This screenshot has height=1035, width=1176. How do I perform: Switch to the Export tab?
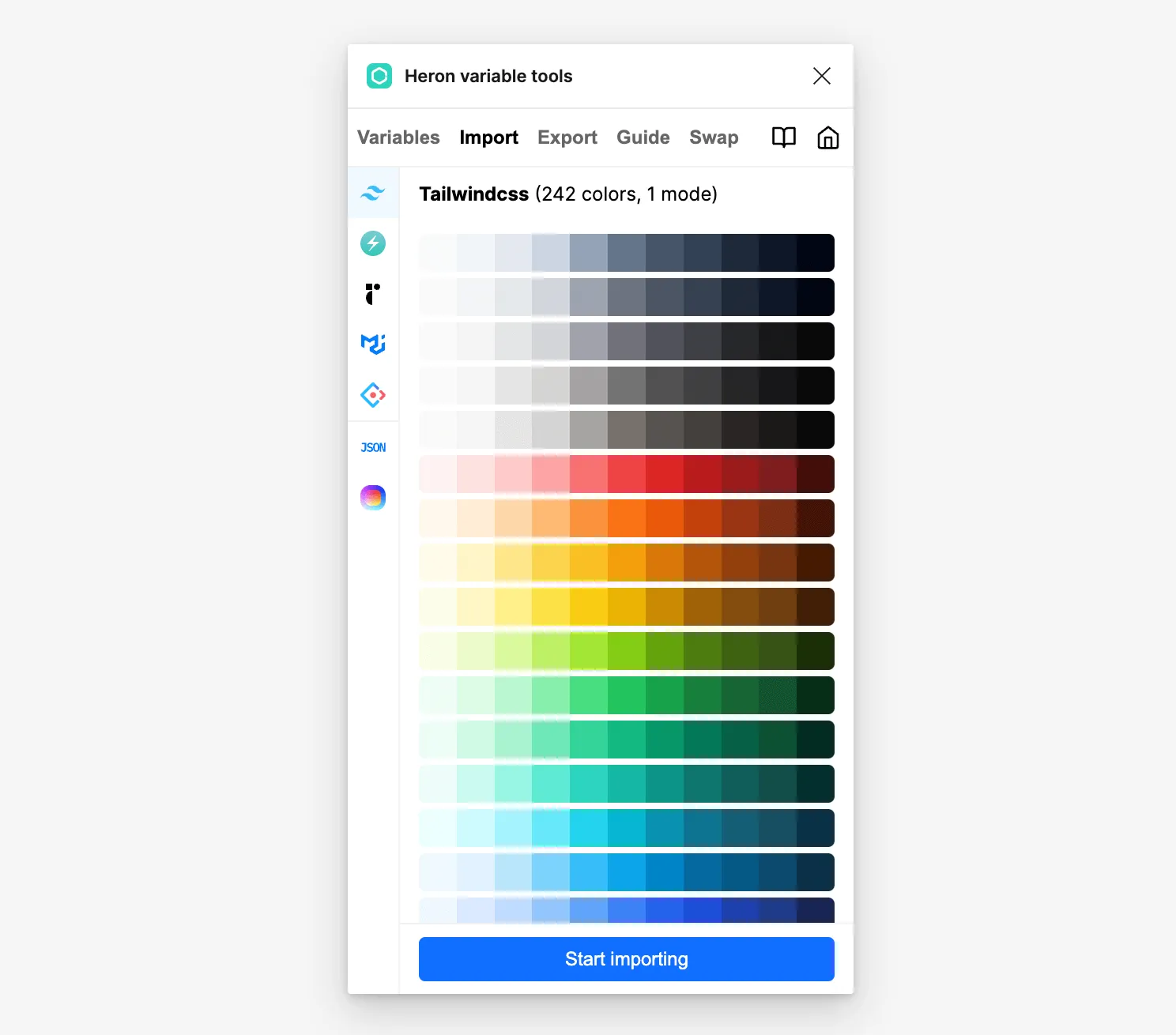(567, 137)
